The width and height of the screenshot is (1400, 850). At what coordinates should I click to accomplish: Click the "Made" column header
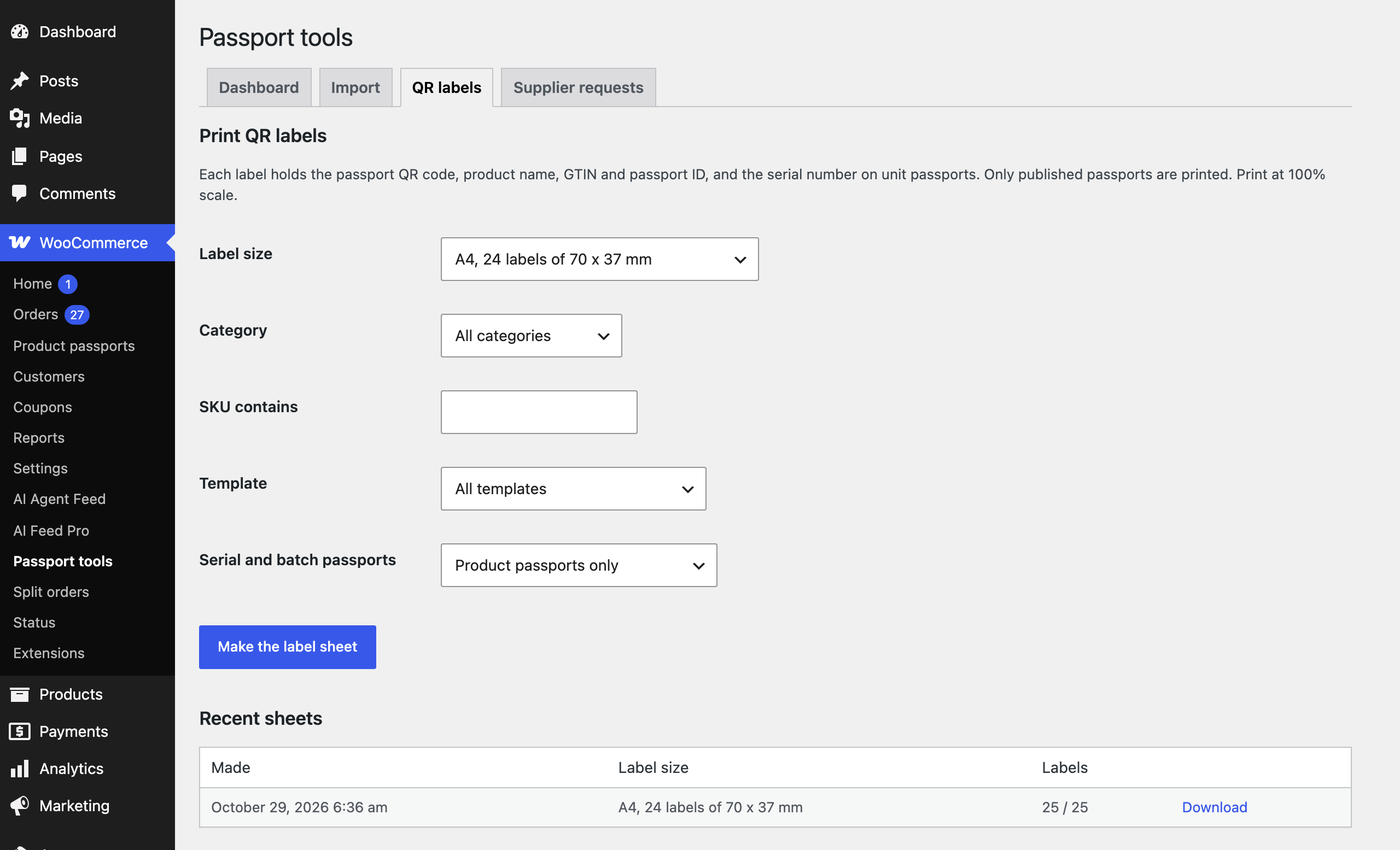click(x=231, y=768)
